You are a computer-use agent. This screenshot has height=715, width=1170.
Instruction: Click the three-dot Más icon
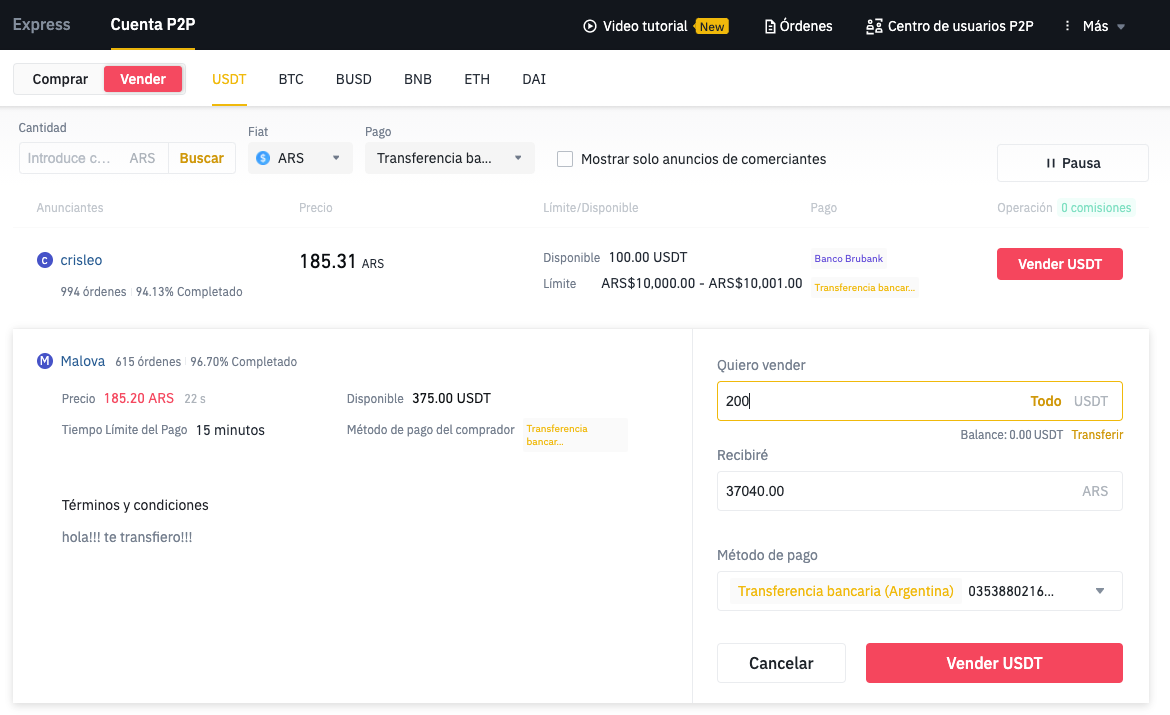tap(1067, 26)
